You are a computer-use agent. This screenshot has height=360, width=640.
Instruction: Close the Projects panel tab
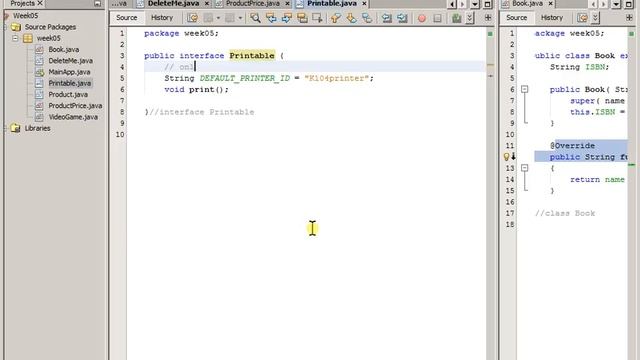pos(40,3)
